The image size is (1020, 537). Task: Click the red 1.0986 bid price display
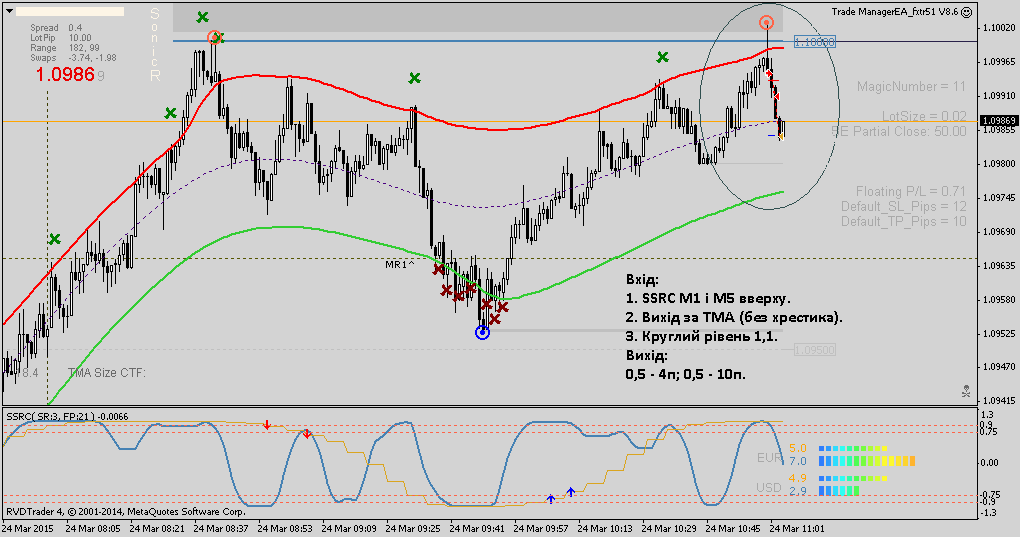(65, 75)
